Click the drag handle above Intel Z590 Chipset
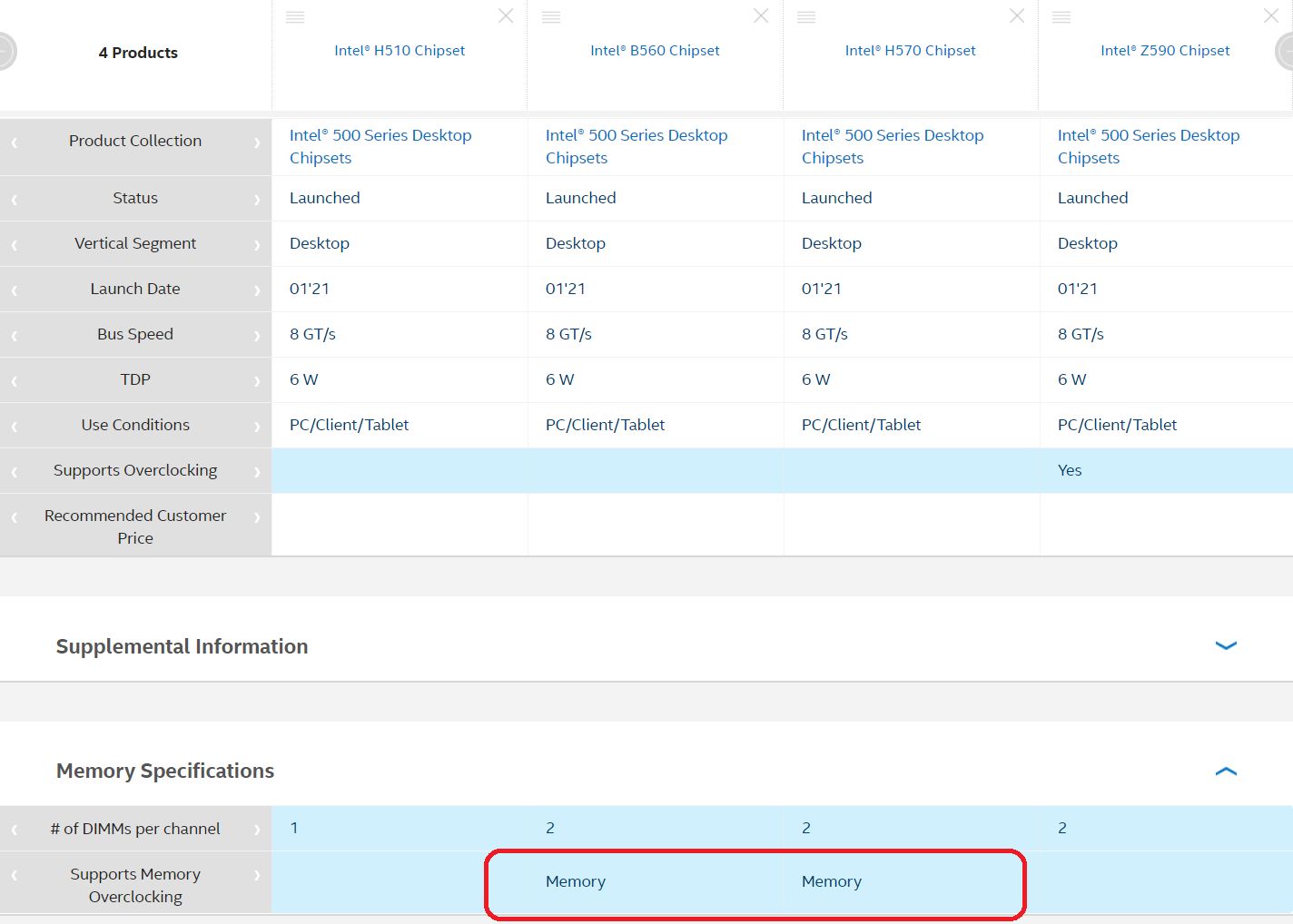This screenshot has height=924, width=1293. coord(1061,17)
